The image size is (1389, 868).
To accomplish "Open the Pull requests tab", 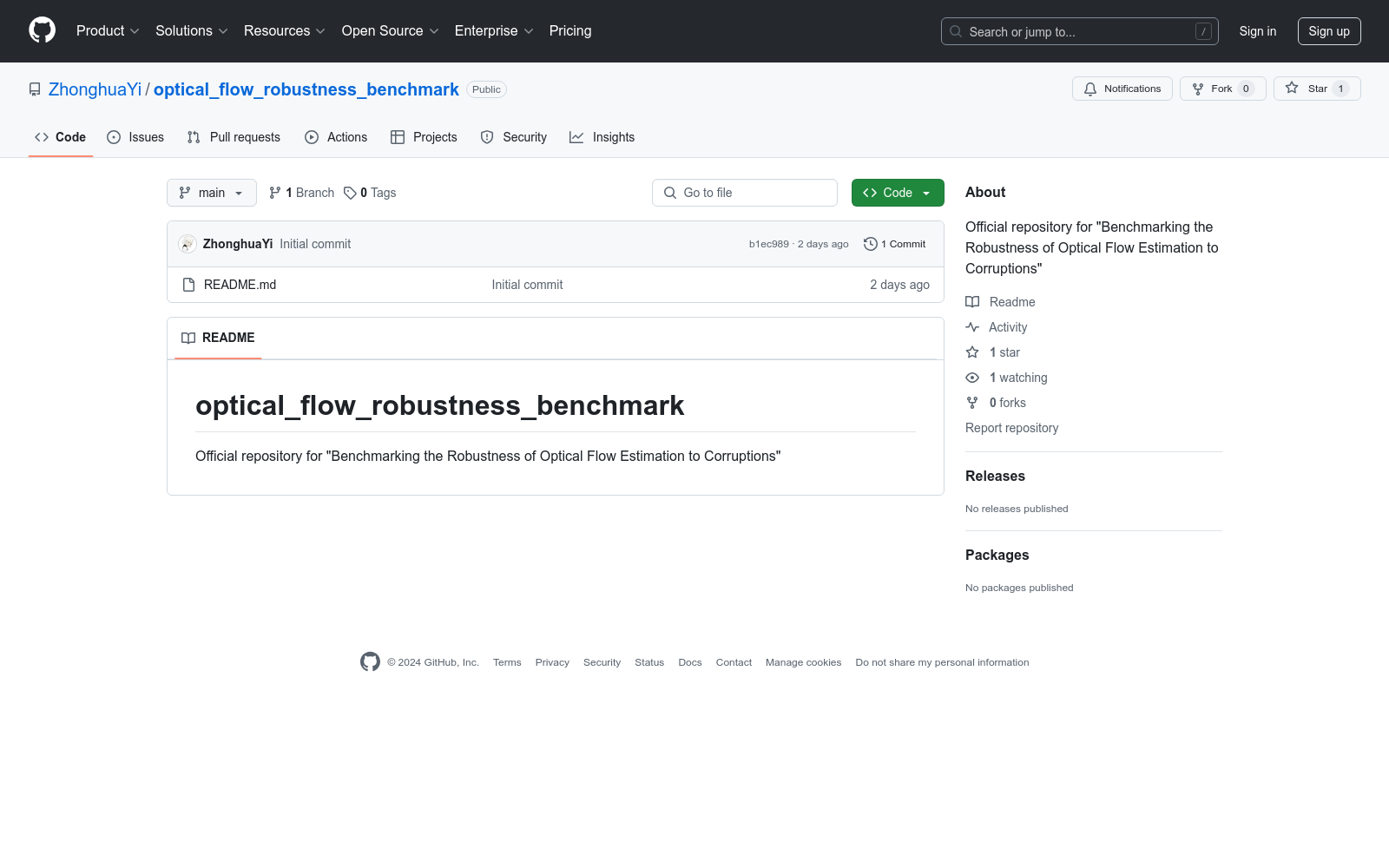I will click(234, 137).
